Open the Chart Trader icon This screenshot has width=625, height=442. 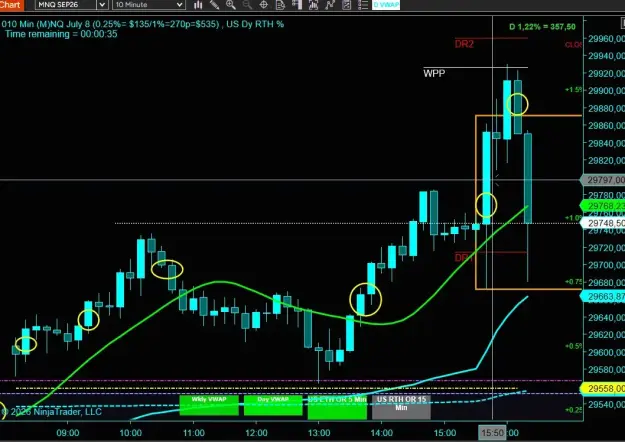pyautogui.click(x=297, y=5)
